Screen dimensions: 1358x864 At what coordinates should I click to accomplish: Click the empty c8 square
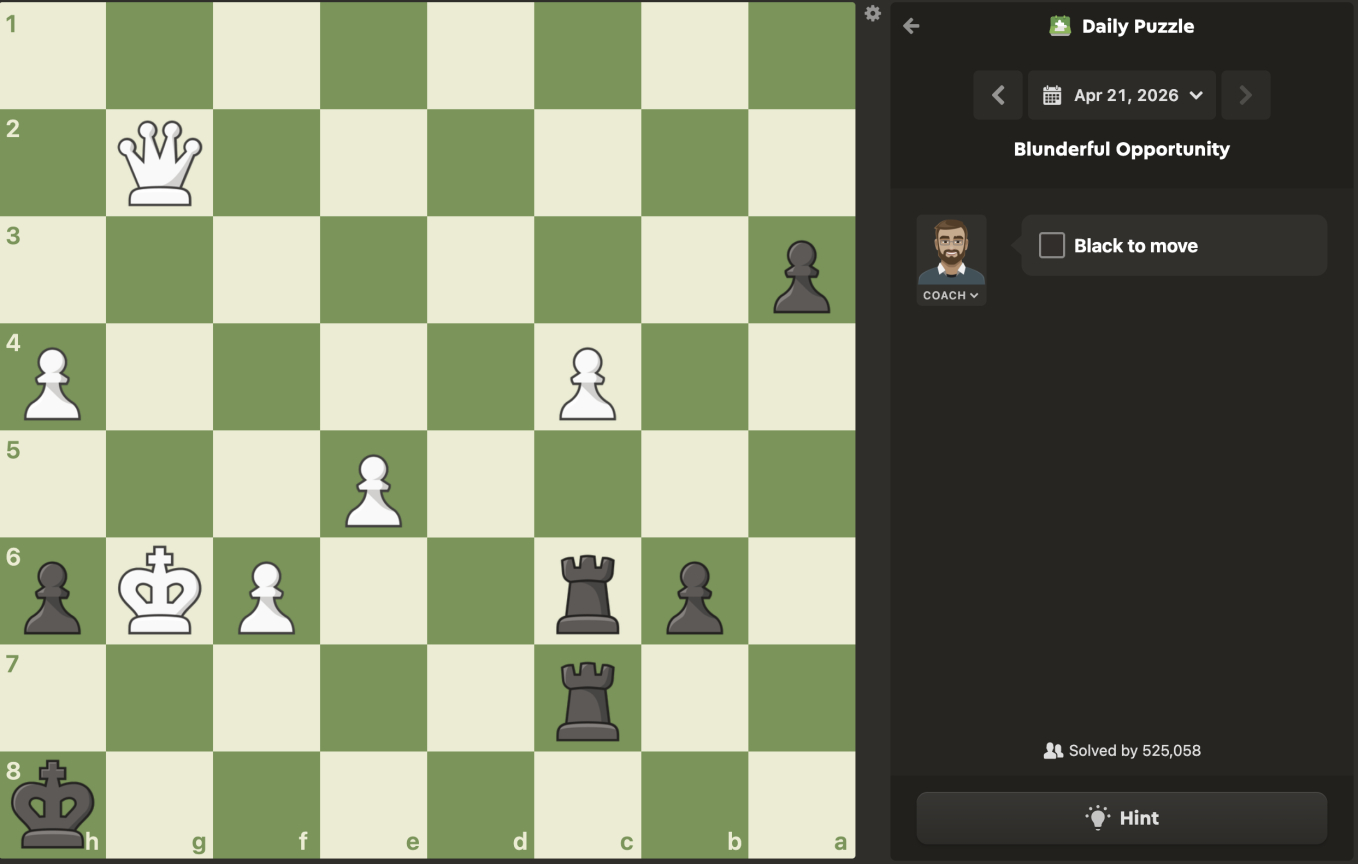click(588, 805)
